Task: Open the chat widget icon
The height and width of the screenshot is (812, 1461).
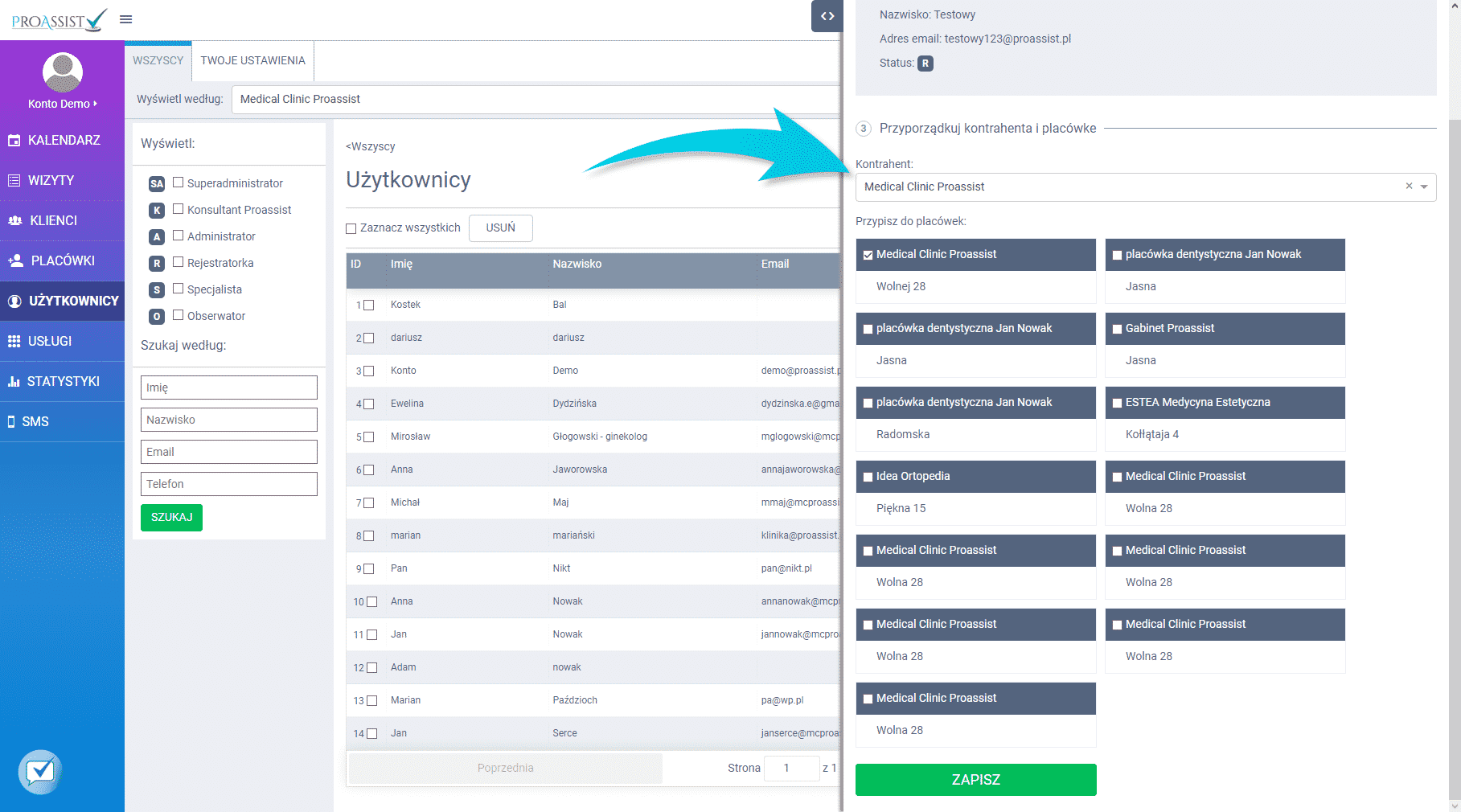Action: (x=40, y=772)
